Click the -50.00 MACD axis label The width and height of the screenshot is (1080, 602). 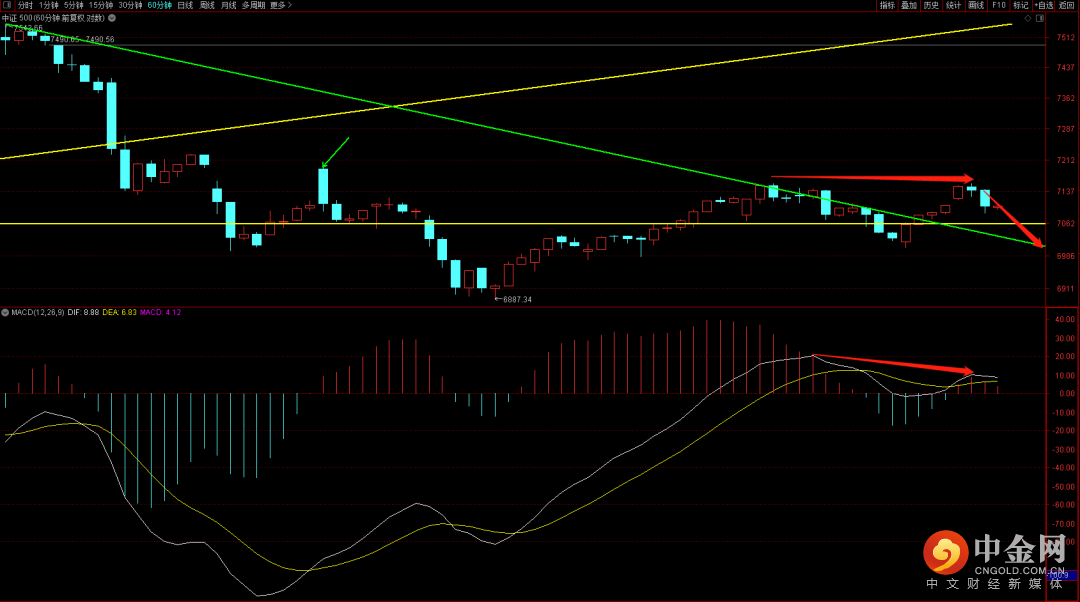click(x=1063, y=486)
